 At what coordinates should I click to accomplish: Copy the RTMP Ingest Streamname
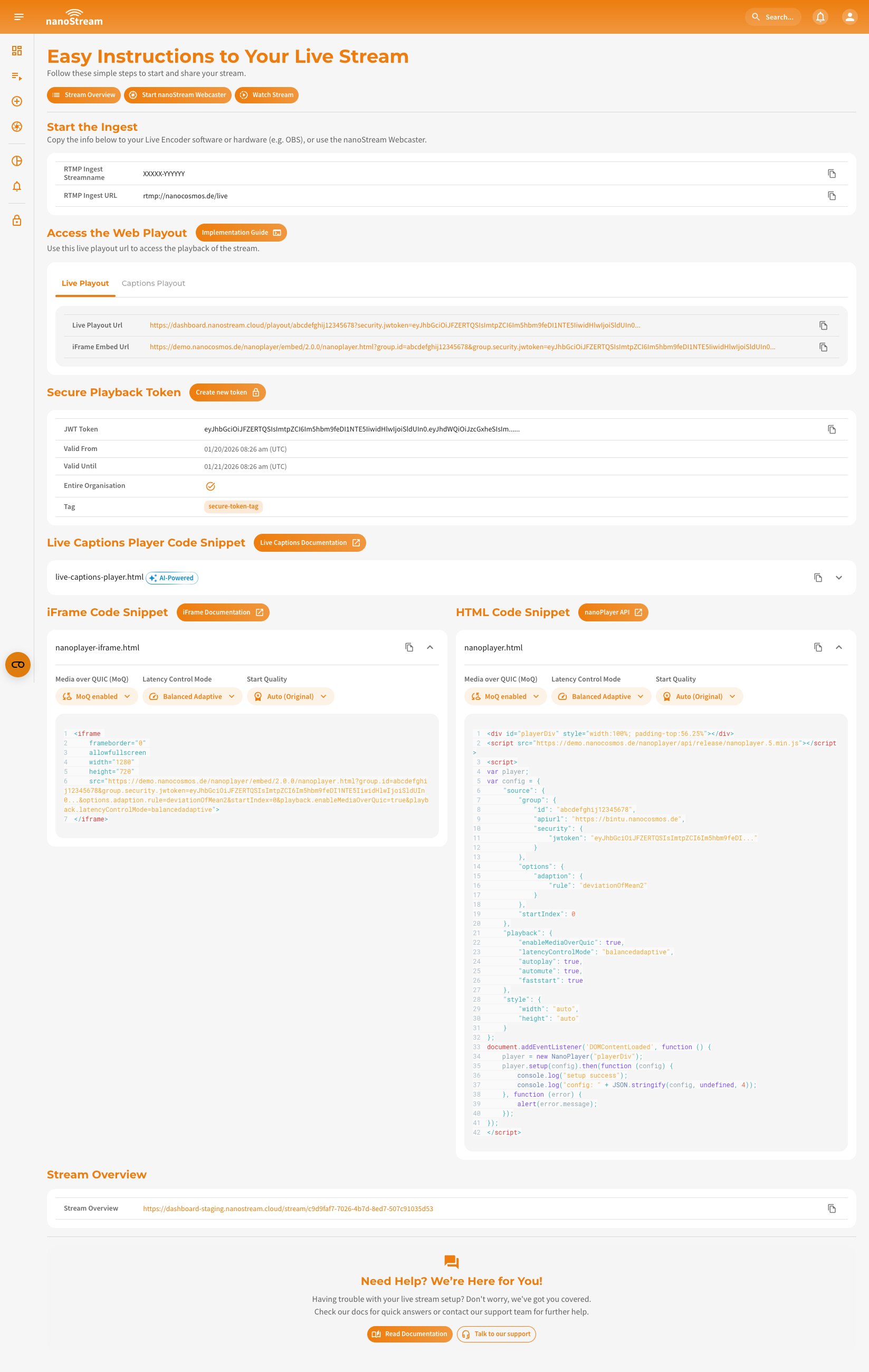[x=832, y=174]
